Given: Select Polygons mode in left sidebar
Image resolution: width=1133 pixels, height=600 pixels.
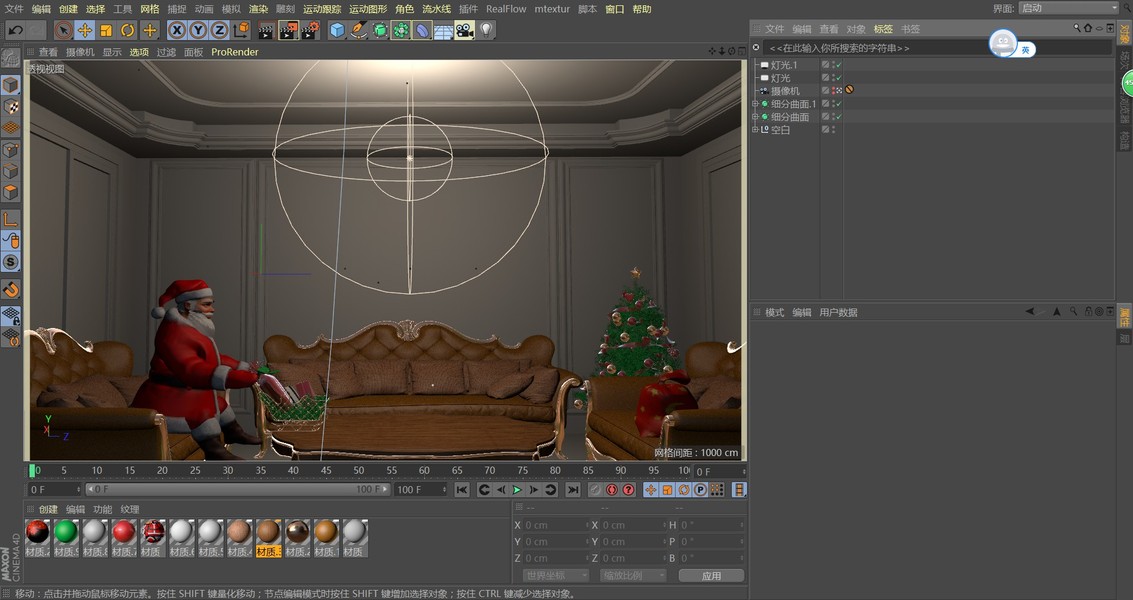Looking at the screenshot, I should click(x=10, y=192).
